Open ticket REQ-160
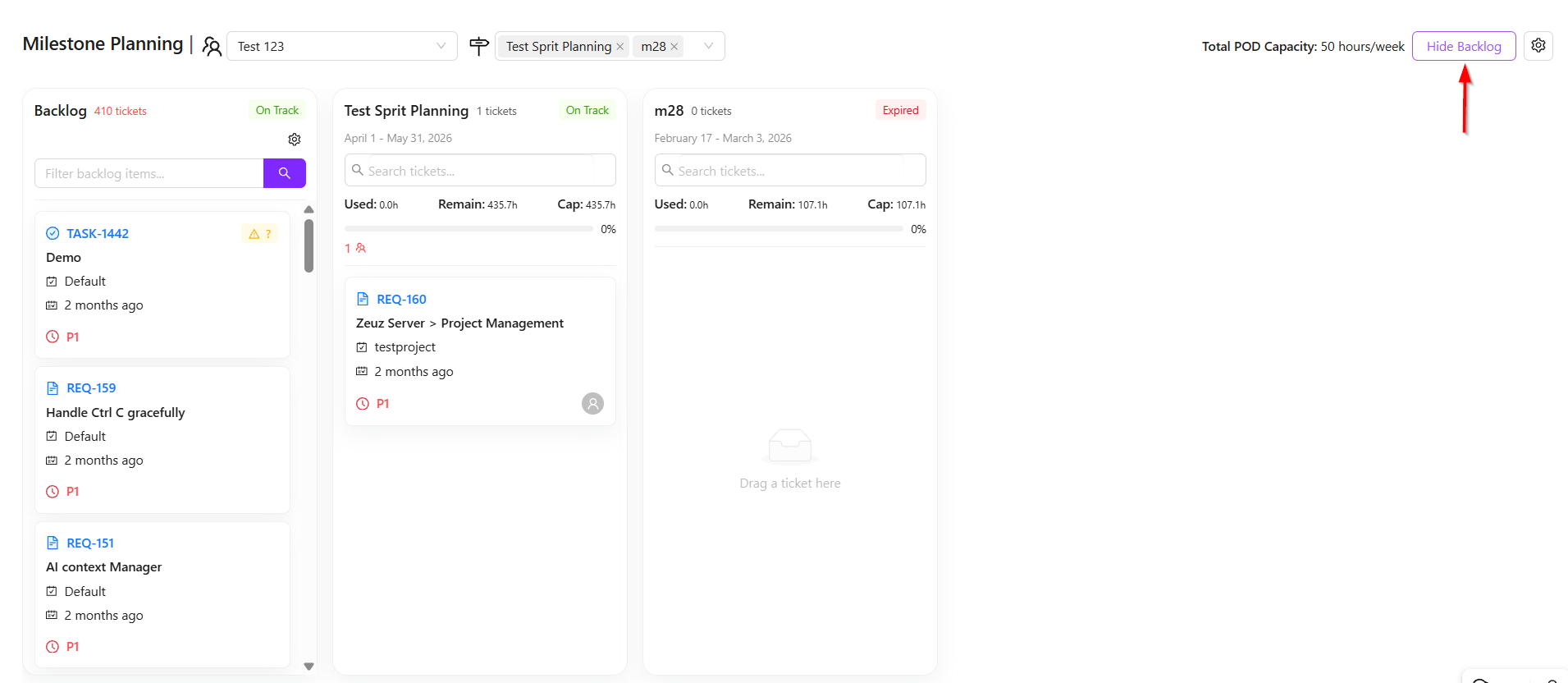 401,300
